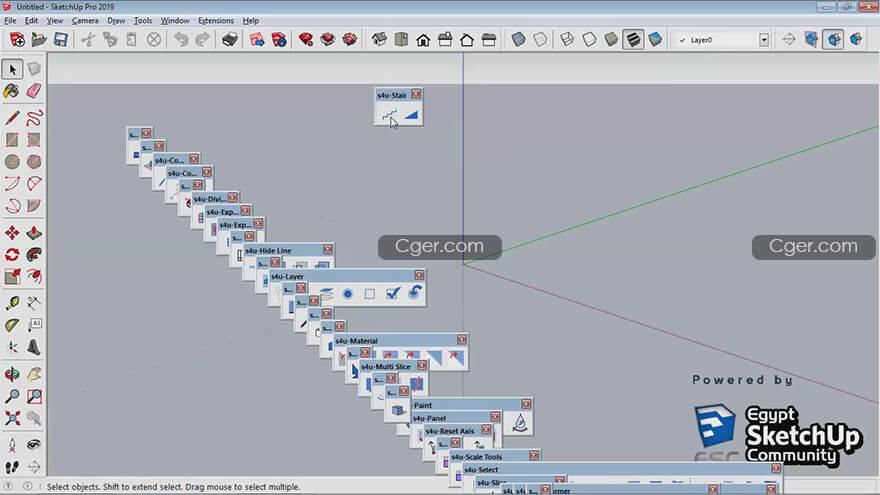
Task: Click the stairs icon in s4u-Stair toolbar
Action: coord(389,115)
